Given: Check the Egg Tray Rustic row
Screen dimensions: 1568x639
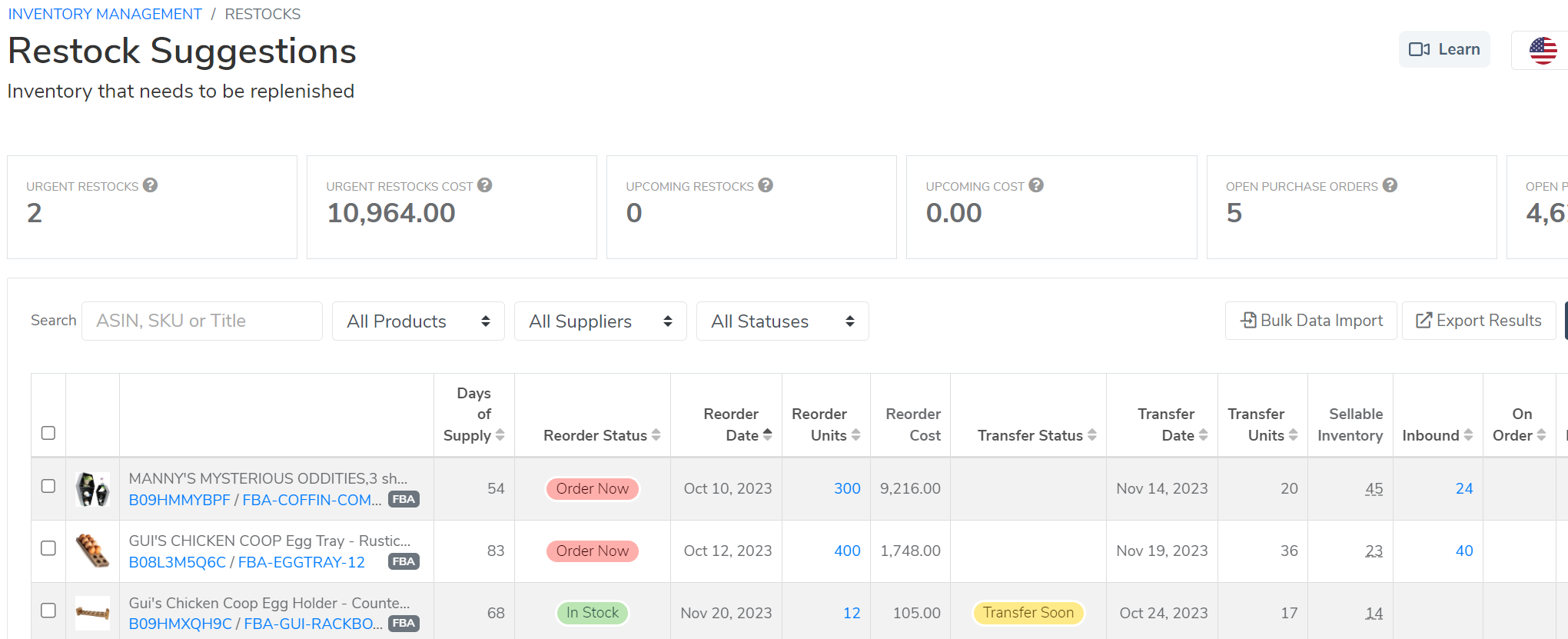Looking at the screenshot, I should (48, 548).
